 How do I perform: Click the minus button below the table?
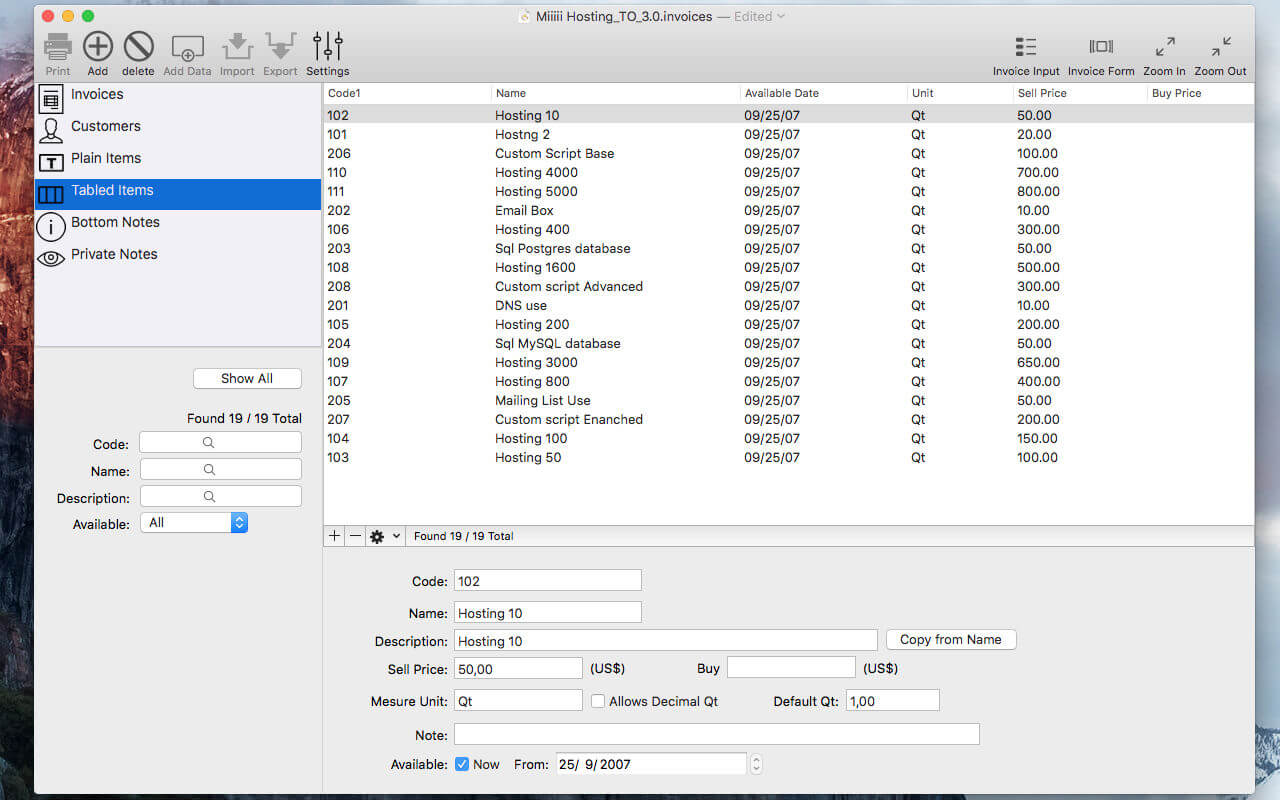point(355,536)
